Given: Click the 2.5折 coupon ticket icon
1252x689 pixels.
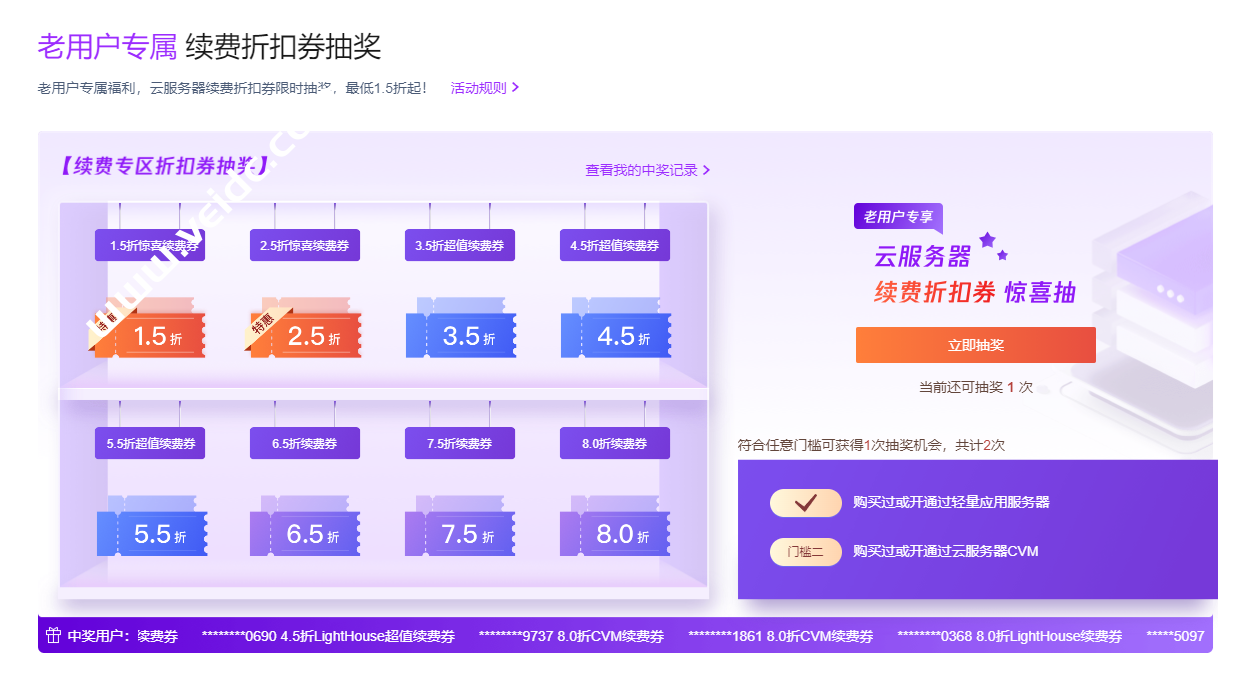Looking at the screenshot, I should coord(306,336).
